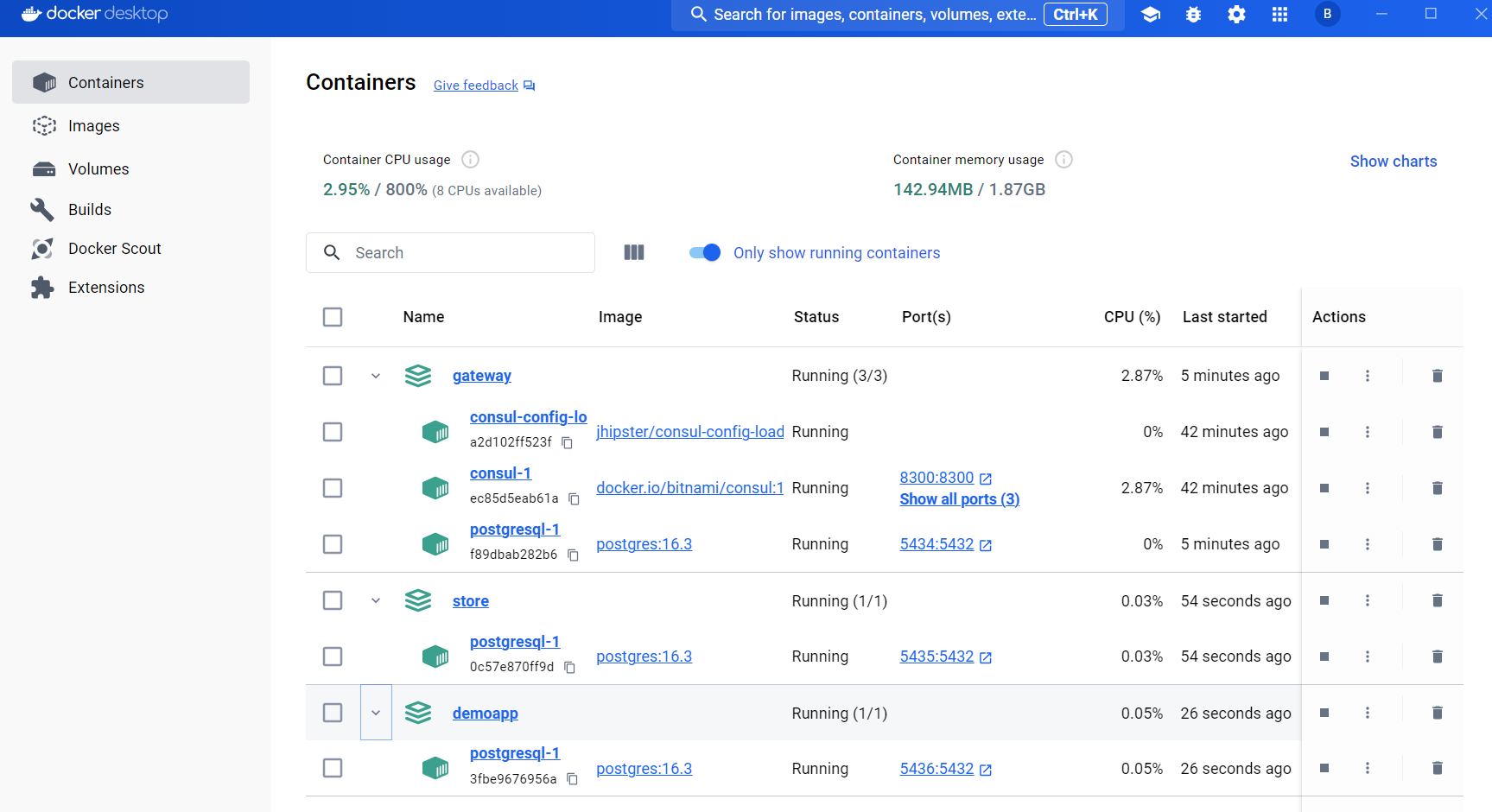The image size is (1492, 812).
Task: Open the Learning Center graduation cap icon
Action: click(1150, 15)
